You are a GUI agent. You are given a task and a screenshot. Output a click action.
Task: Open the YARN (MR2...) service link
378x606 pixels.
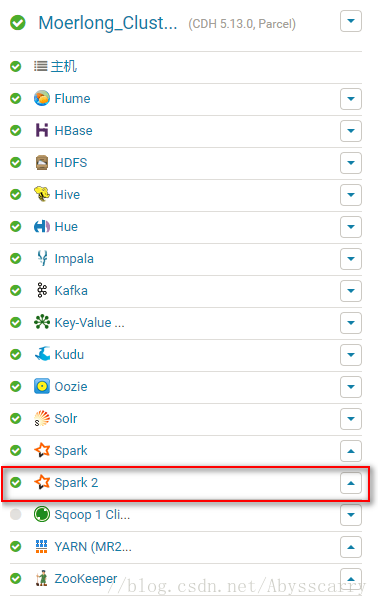(x=93, y=547)
